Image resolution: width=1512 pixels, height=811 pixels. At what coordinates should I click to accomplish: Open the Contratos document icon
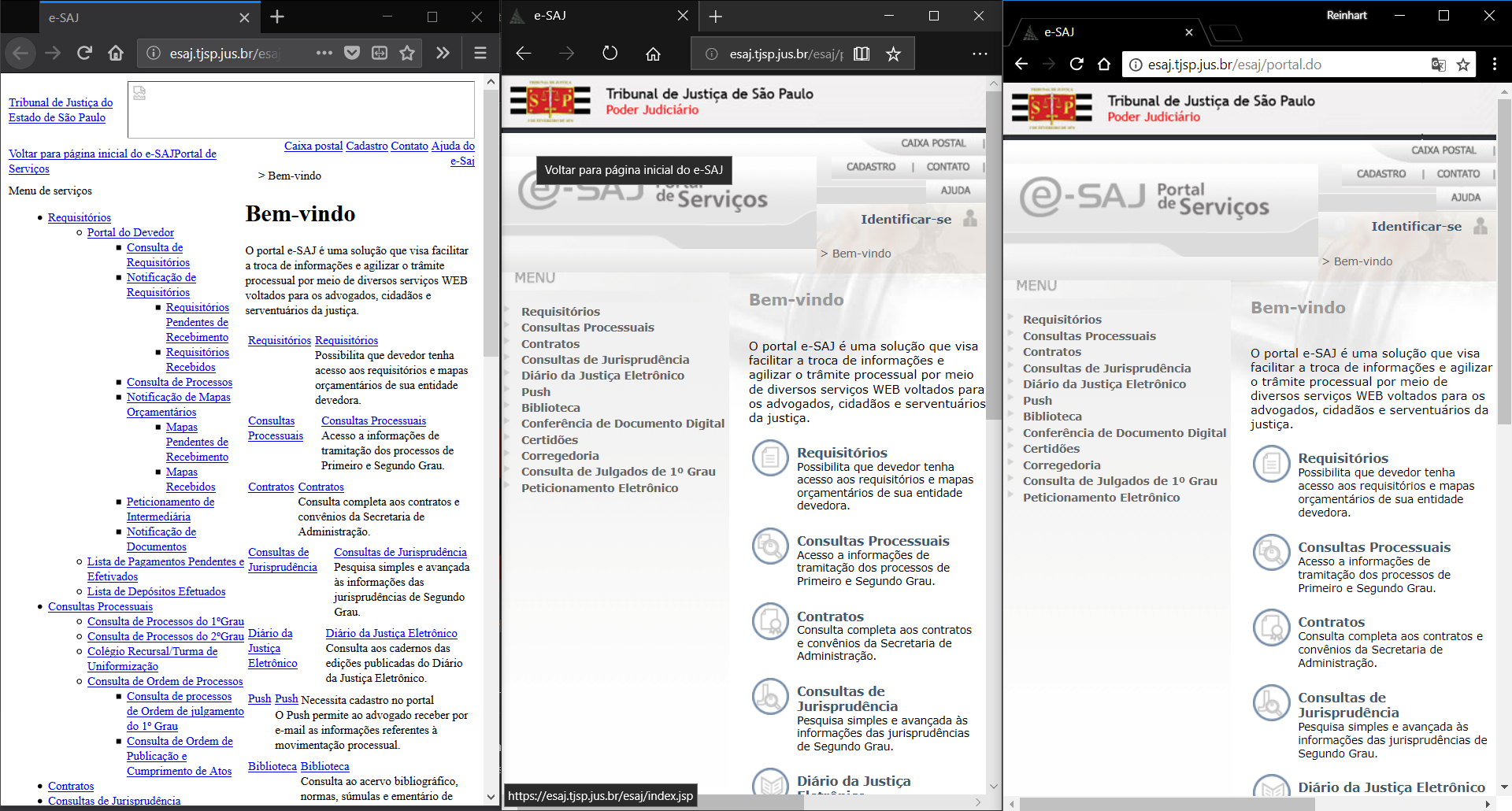pyautogui.click(x=1271, y=628)
